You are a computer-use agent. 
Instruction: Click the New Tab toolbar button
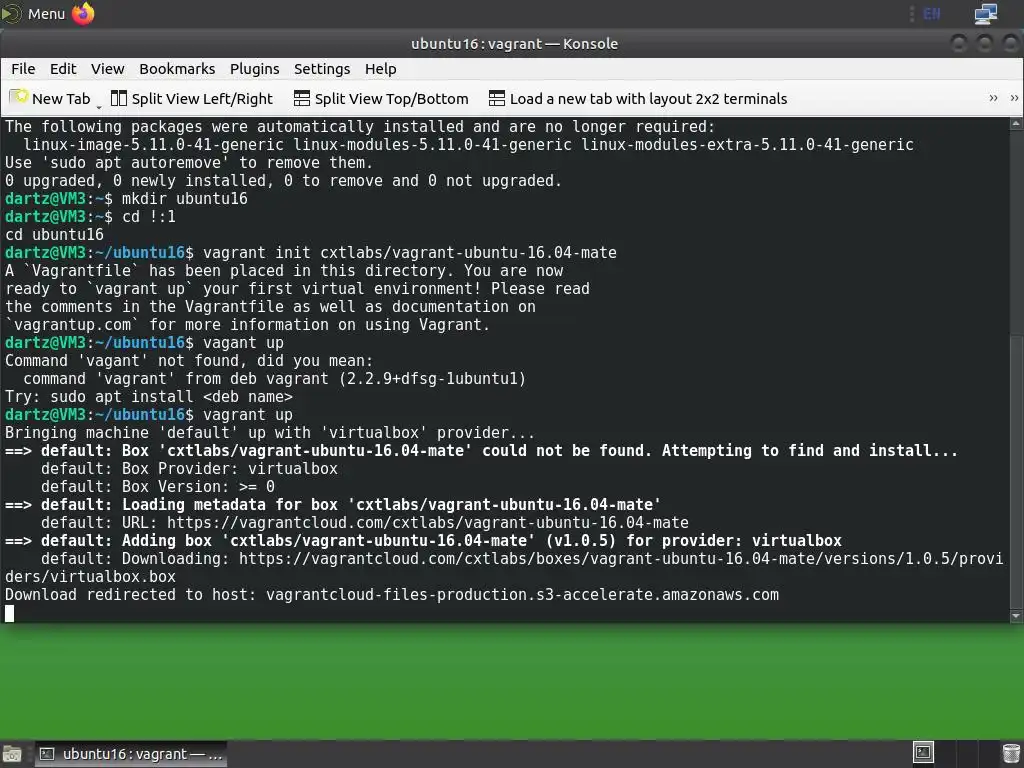coord(50,99)
